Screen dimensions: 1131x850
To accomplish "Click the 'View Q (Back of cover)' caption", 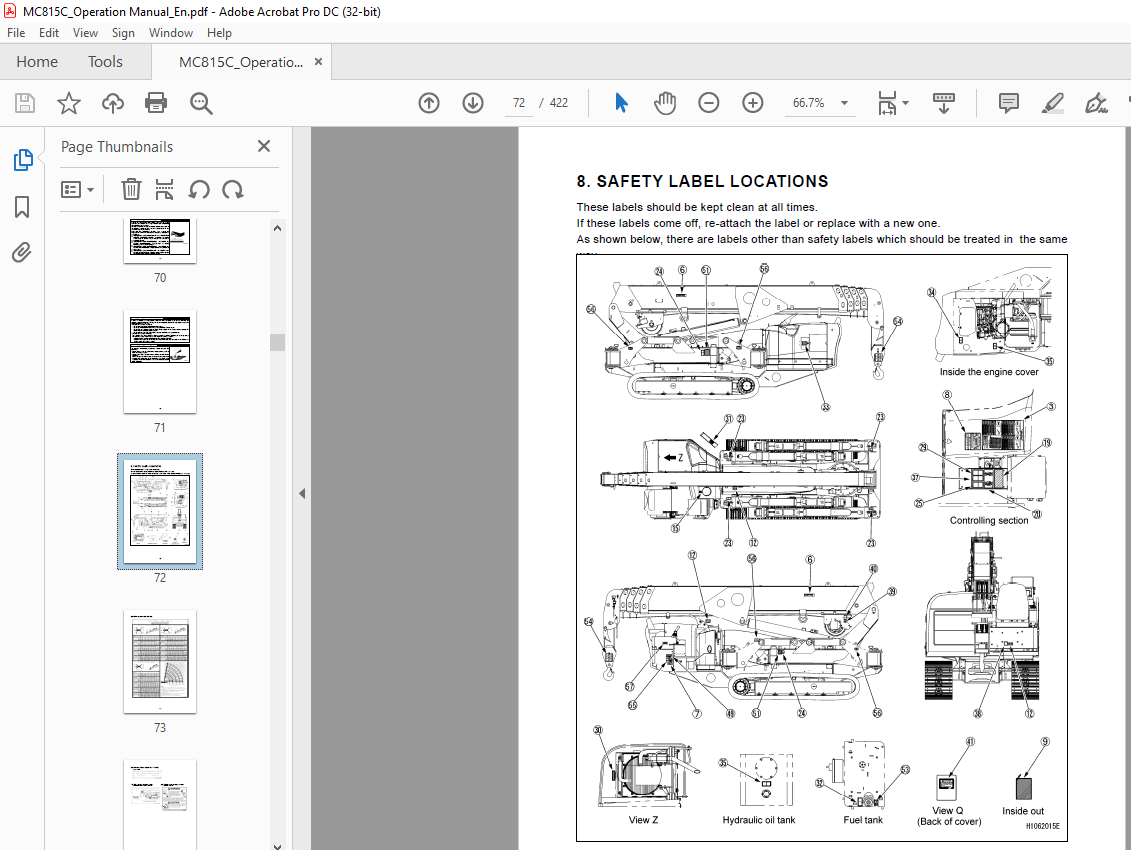I will point(949,816).
